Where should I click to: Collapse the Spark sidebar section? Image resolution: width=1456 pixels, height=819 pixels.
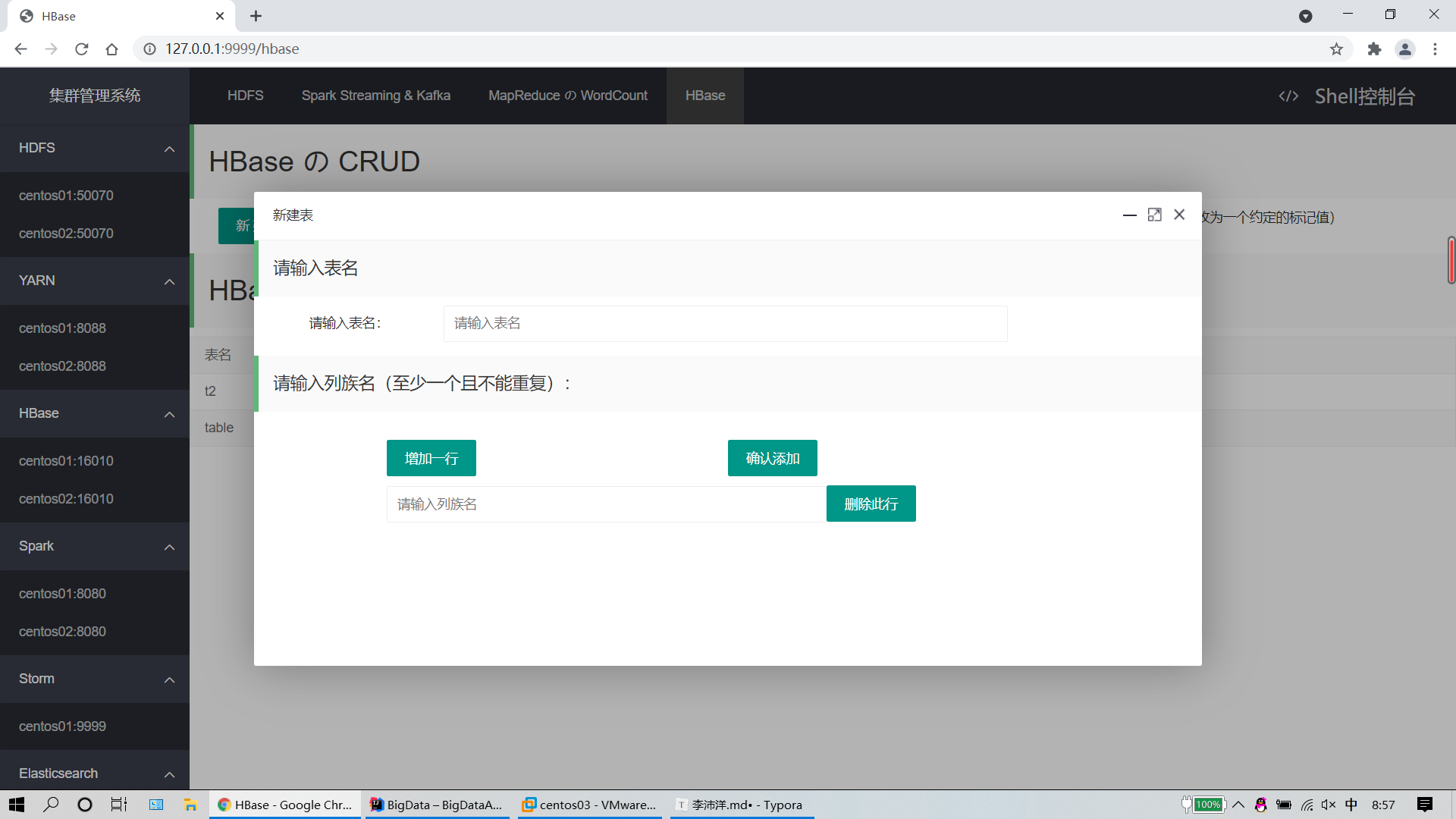pyautogui.click(x=169, y=547)
